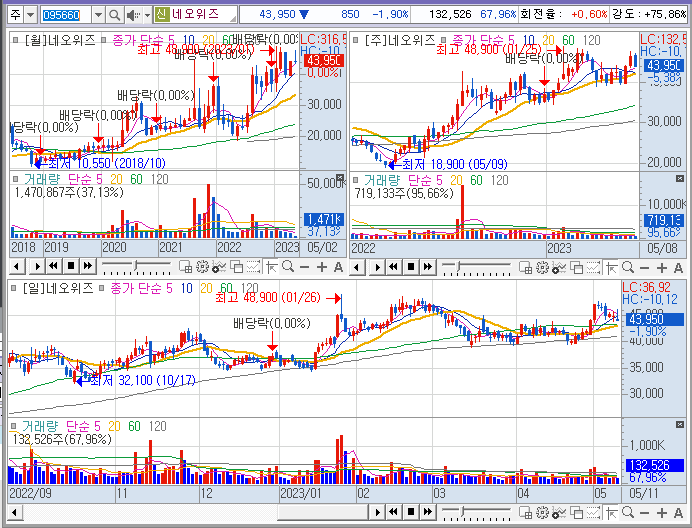Monthly chart: toggle the crosshair cursor icon
This screenshot has width=692, height=528.
coord(272,267)
